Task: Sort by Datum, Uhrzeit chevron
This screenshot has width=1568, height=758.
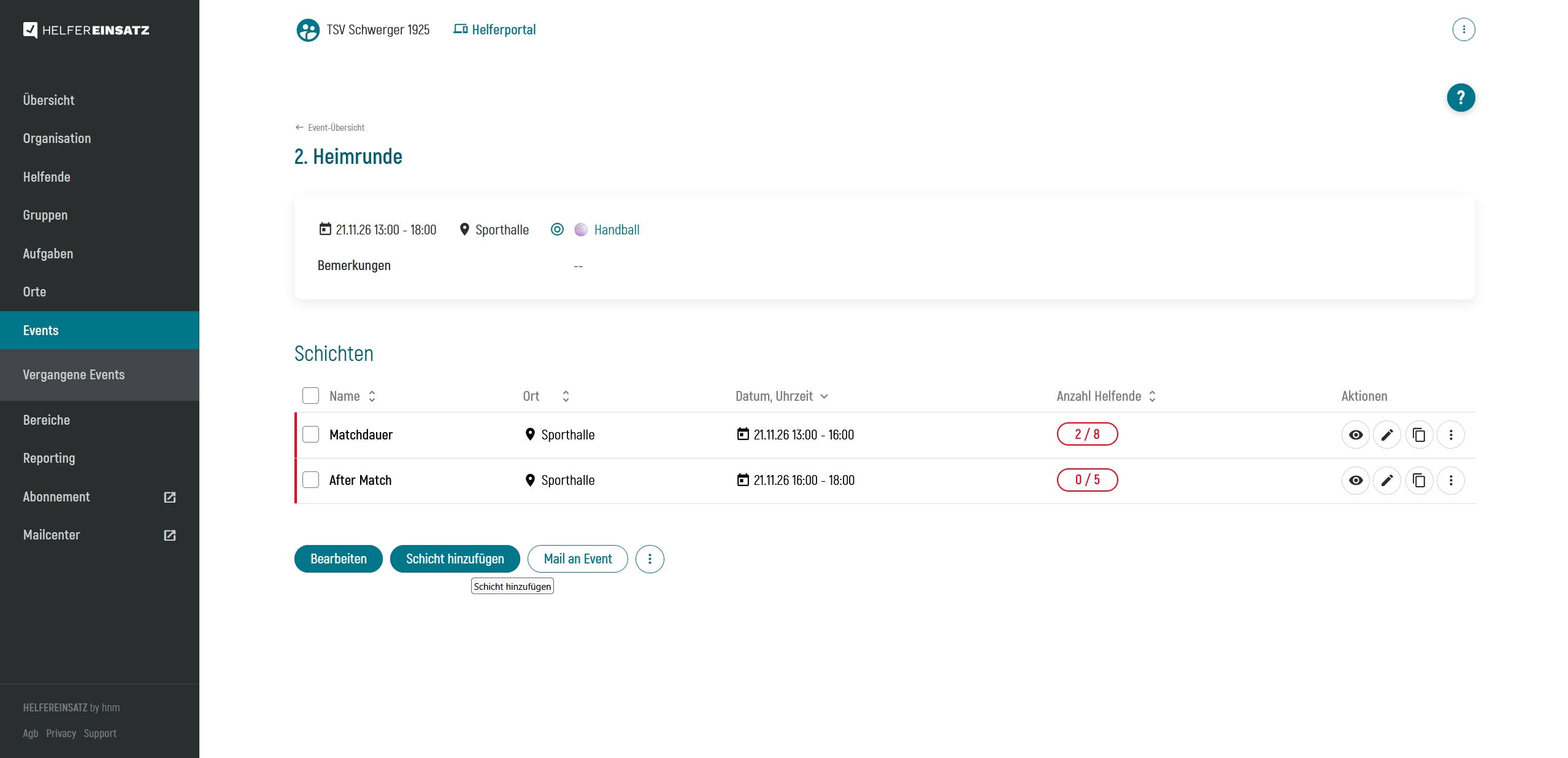Action: coord(824,396)
